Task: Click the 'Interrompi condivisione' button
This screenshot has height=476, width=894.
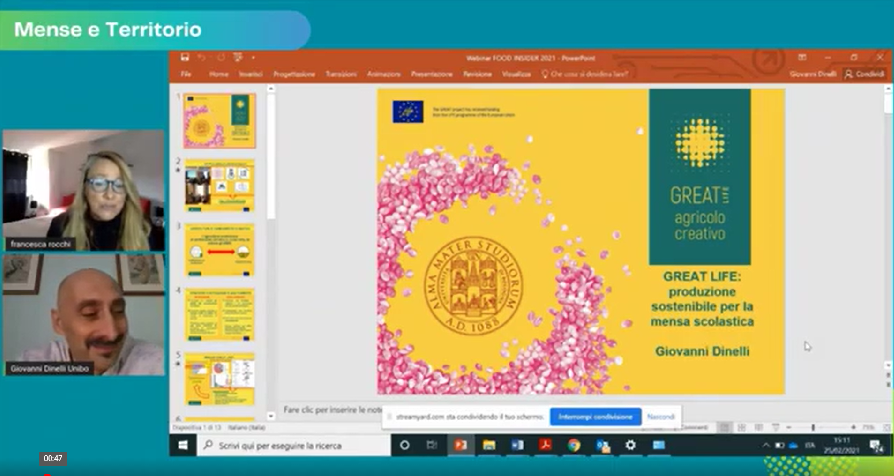Action: (x=595, y=417)
